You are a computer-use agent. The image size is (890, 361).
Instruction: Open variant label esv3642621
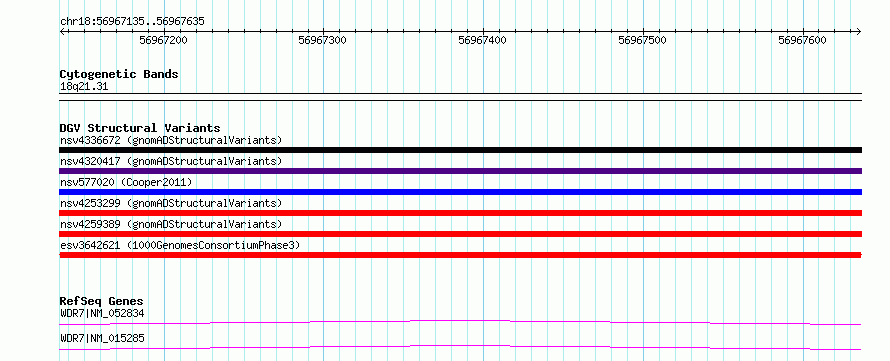180,245
